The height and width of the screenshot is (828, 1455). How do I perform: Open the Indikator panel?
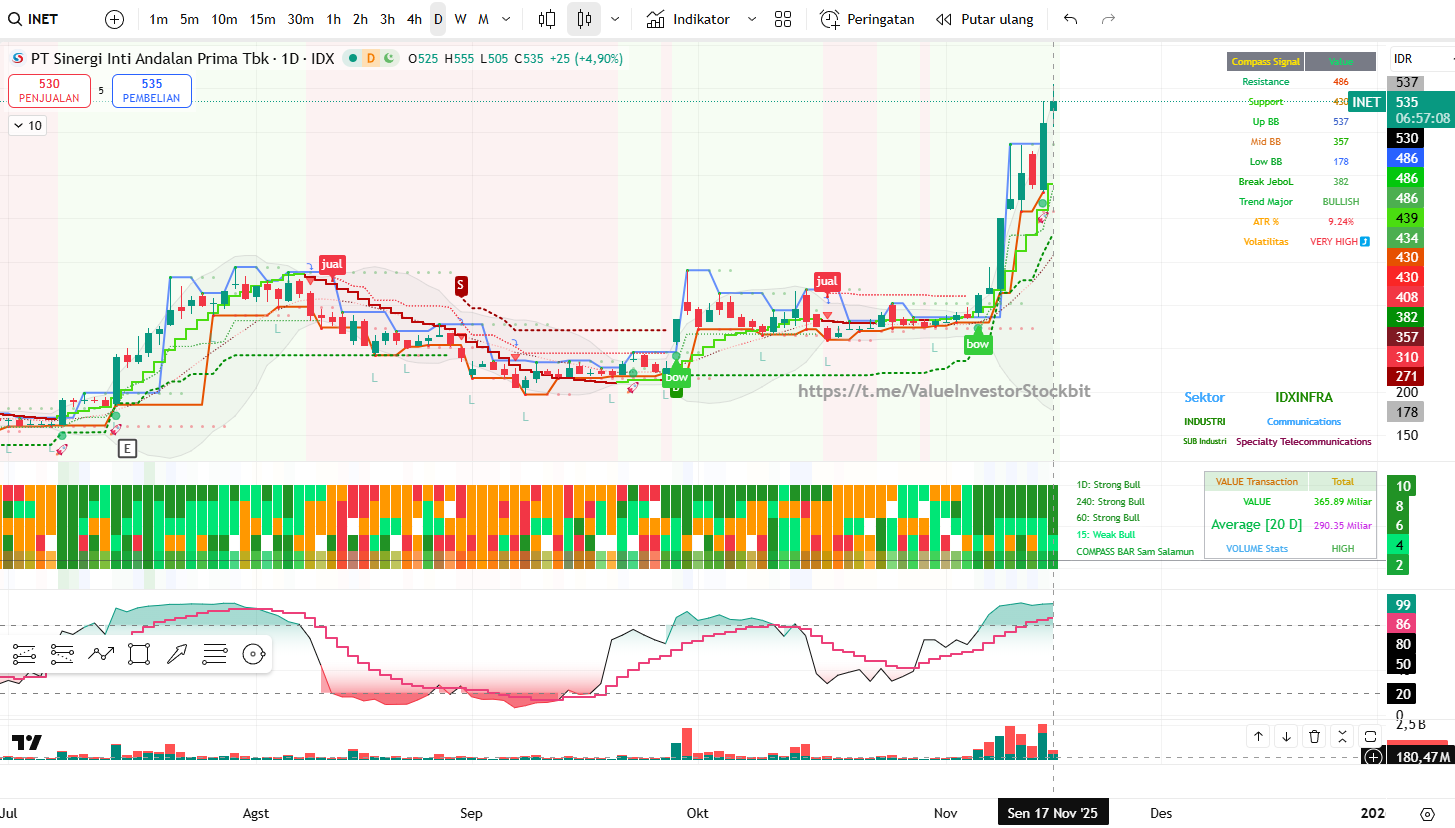pos(688,19)
